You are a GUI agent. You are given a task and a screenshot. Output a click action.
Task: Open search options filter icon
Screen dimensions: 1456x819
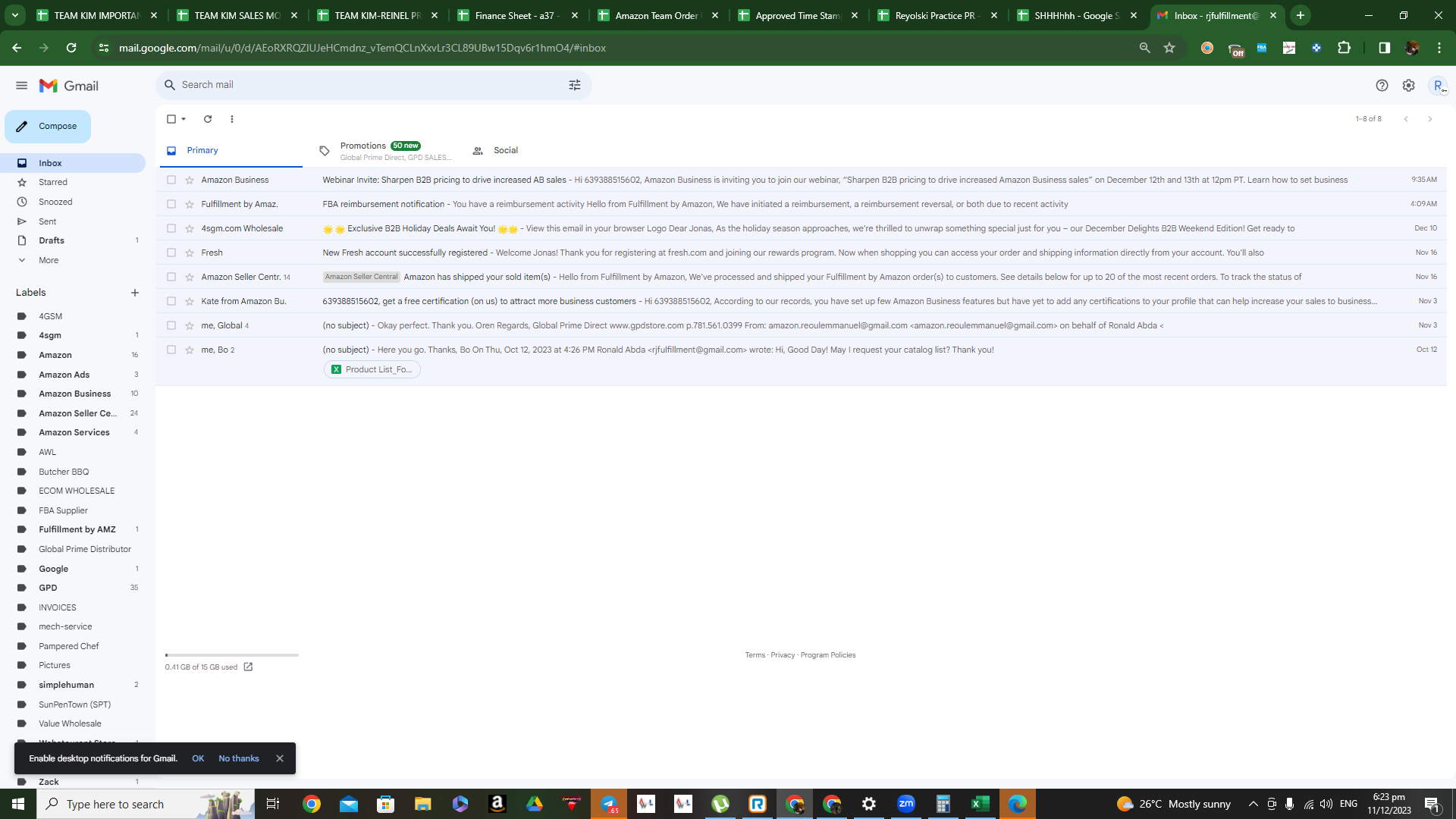click(575, 85)
